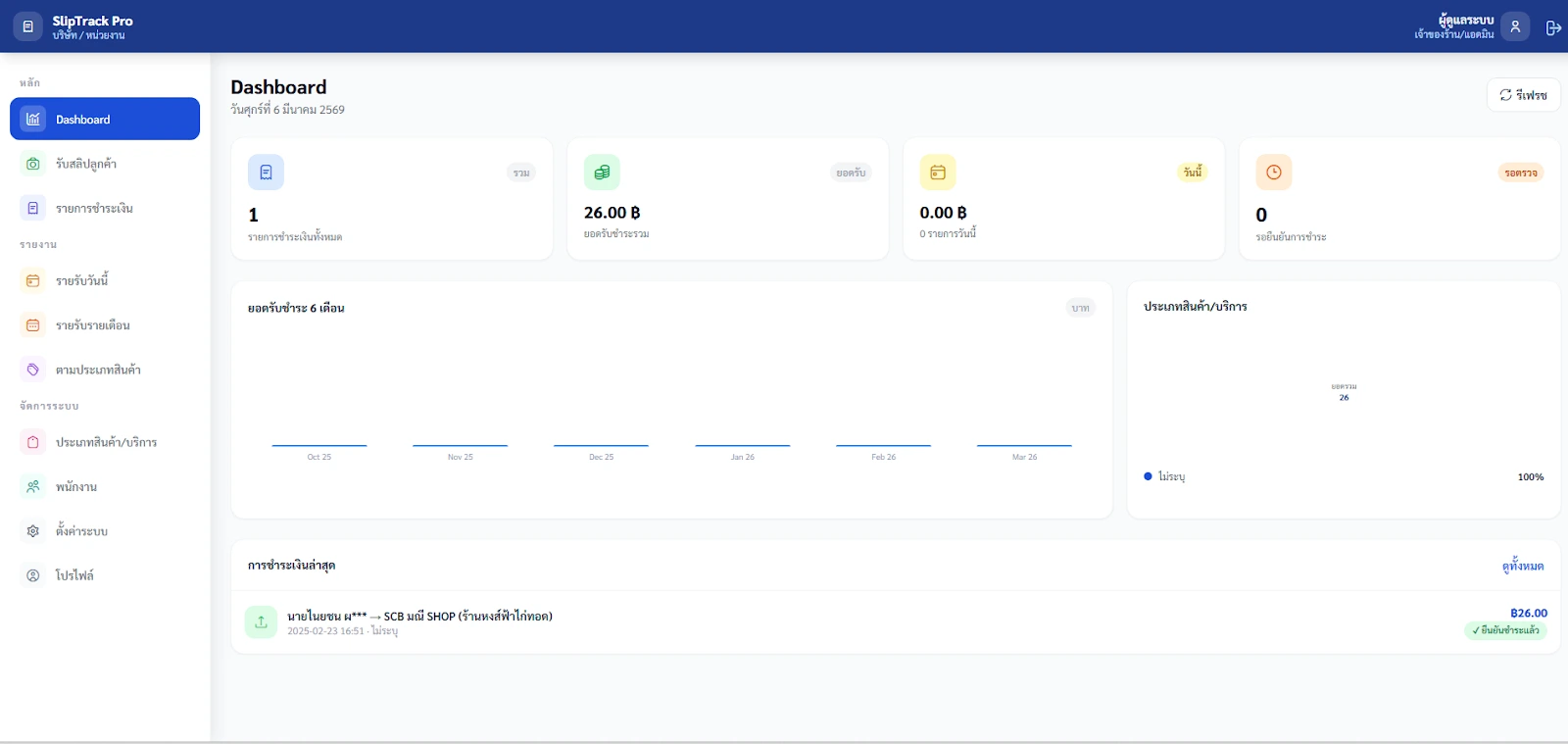Click the รีเฟรช refresh button
Viewport: 1568px width, 744px height.
pos(1523,95)
